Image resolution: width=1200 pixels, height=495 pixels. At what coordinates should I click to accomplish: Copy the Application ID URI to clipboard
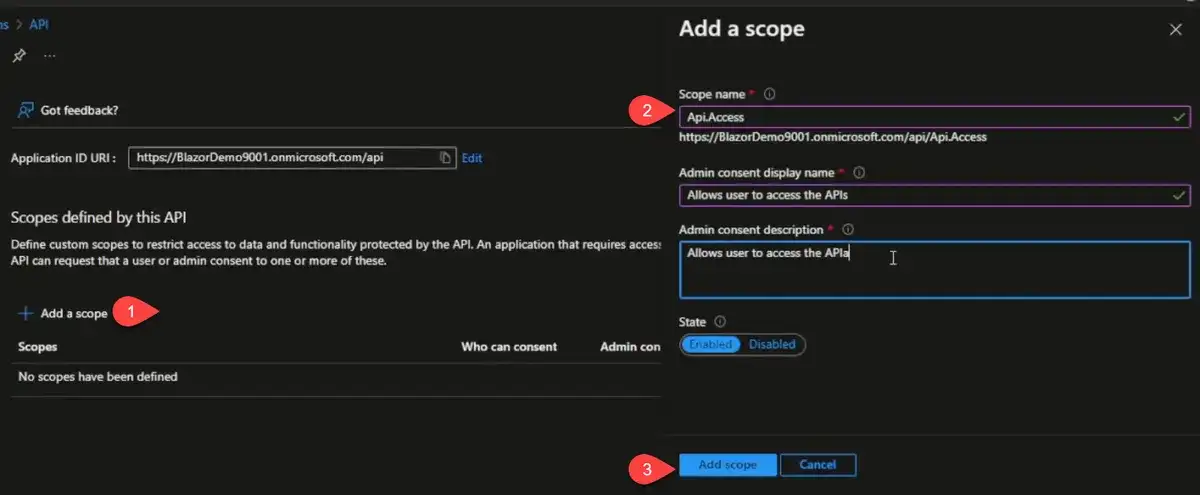click(x=445, y=158)
